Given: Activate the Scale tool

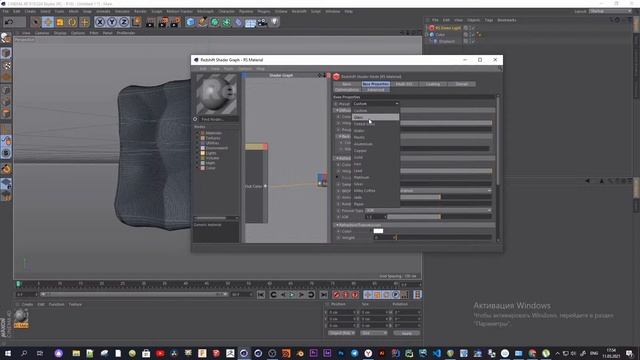Looking at the screenshot, I should point(60,22).
